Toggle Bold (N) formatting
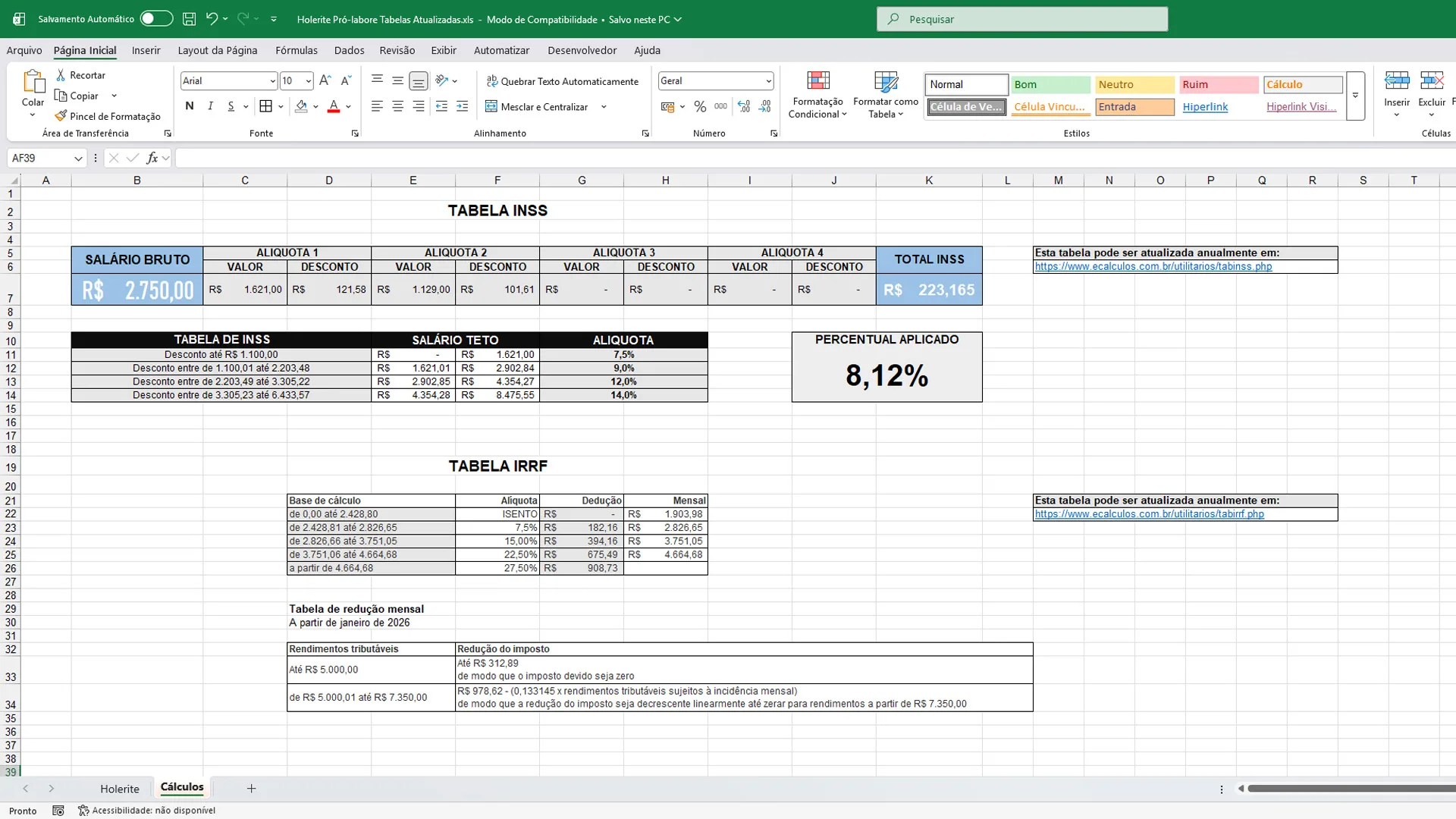This screenshot has width=1456, height=819. (190, 107)
